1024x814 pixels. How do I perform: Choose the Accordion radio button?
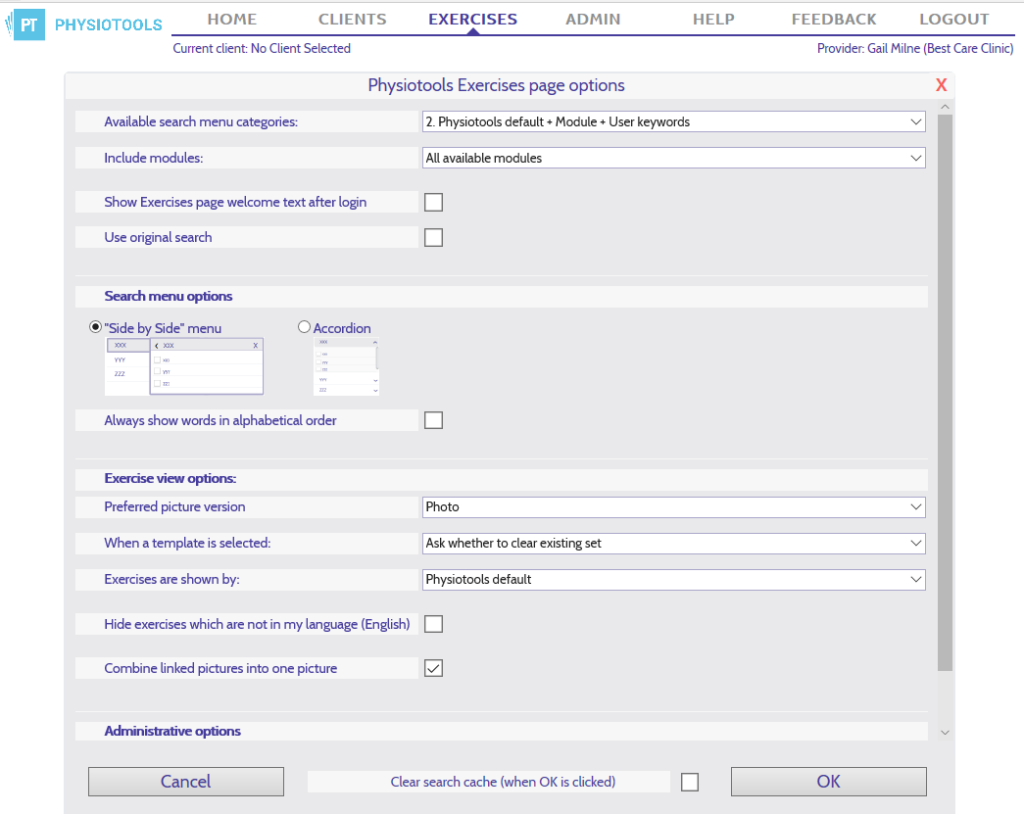(x=304, y=327)
